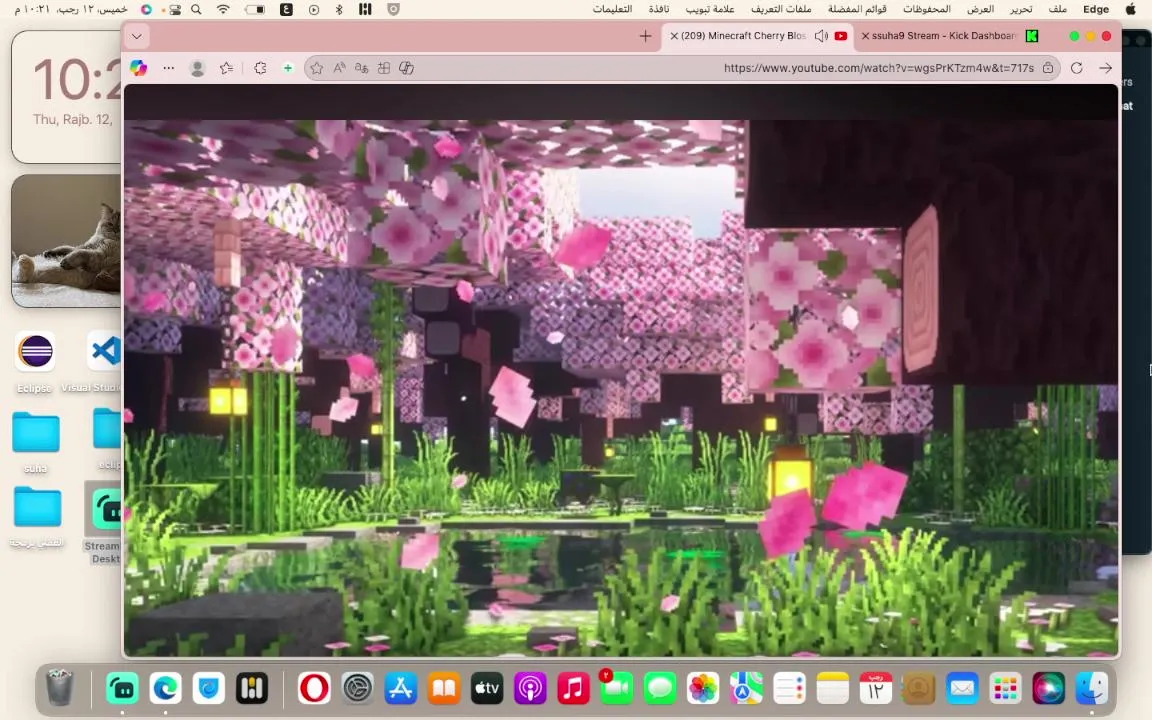1152x720 pixels.
Task: Open Trash in the Dock
Action: pyautogui.click(x=60, y=688)
